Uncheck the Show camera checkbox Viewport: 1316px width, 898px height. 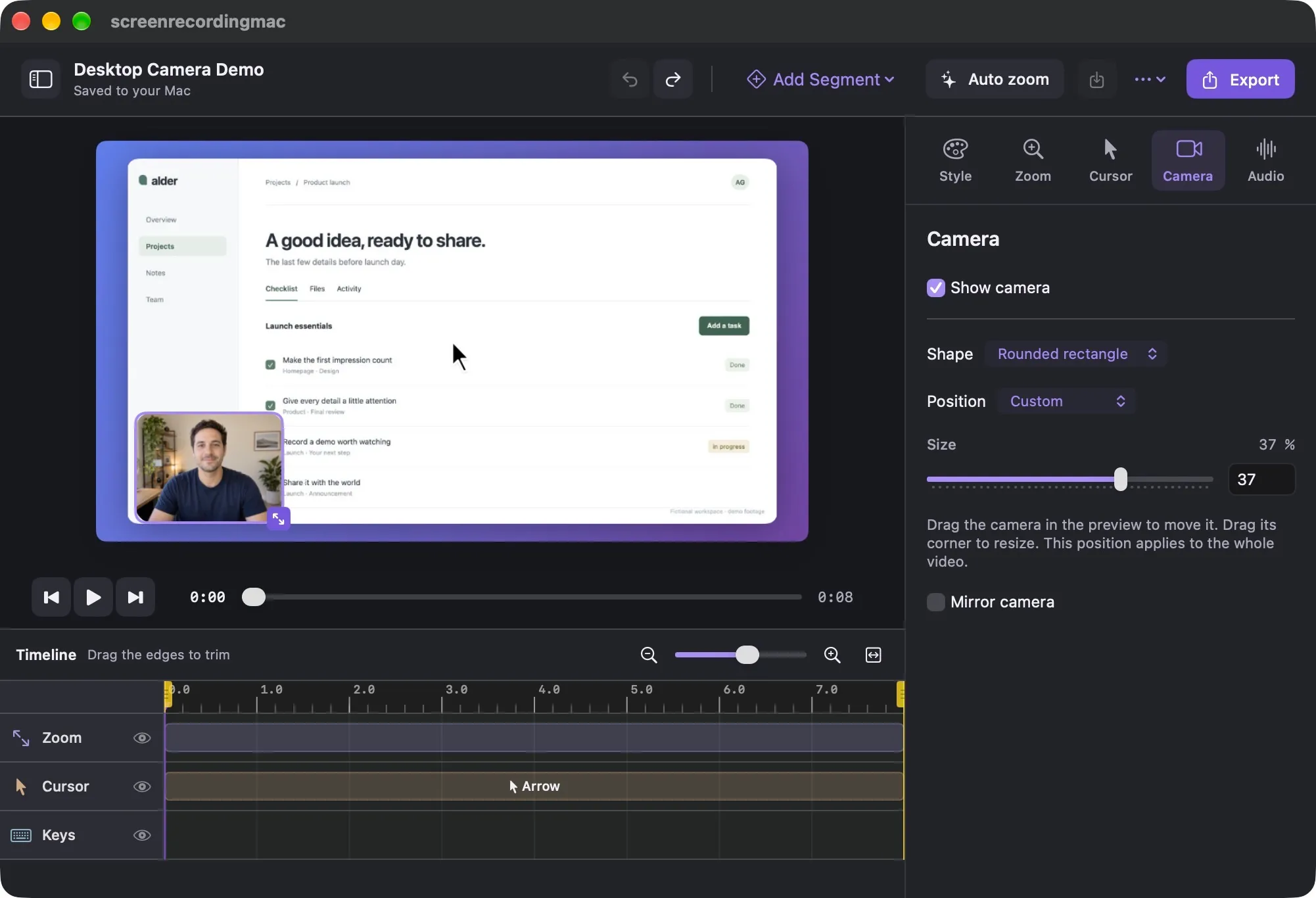coord(936,288)
